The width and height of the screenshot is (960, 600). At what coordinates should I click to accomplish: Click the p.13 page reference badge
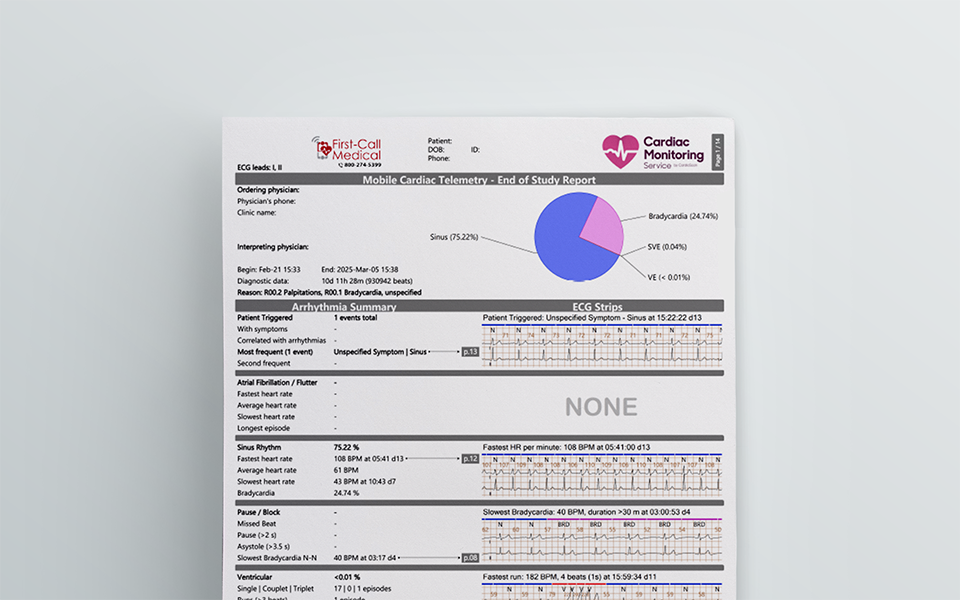pyautogui.click(x=470, y=351)
